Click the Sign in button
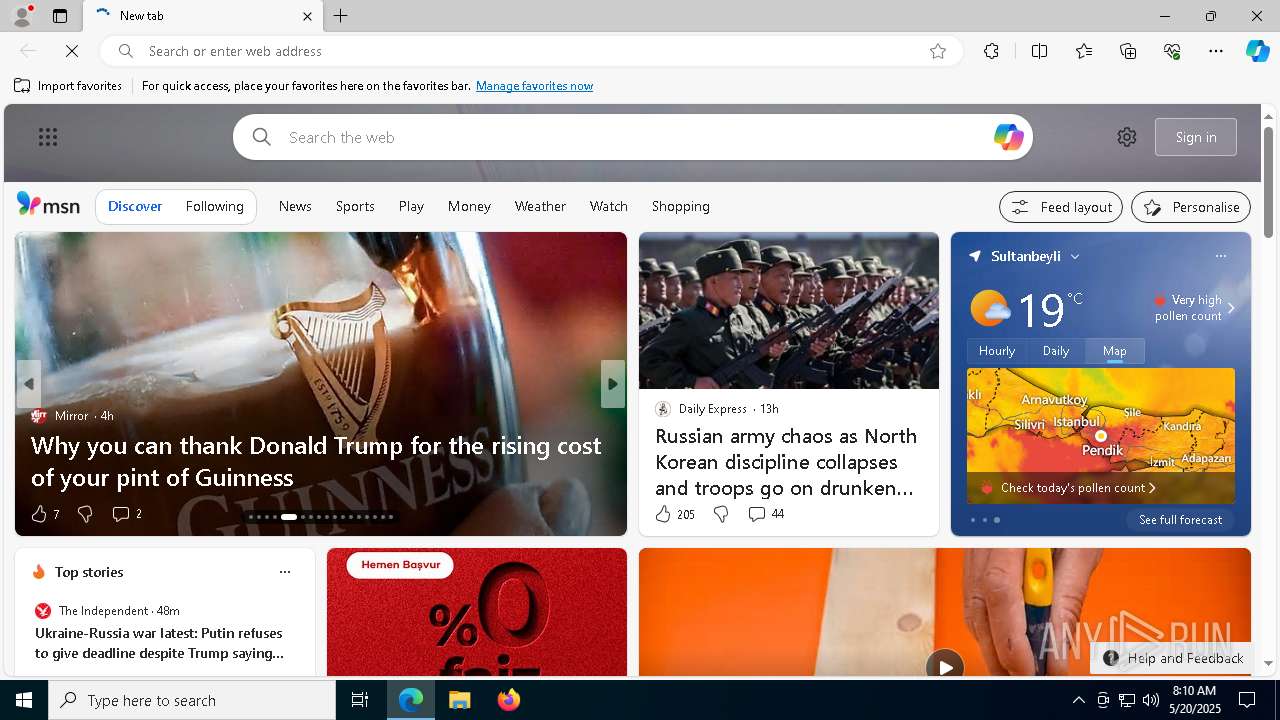This screenshot has height=720, width=1280. coord(1196,137)
